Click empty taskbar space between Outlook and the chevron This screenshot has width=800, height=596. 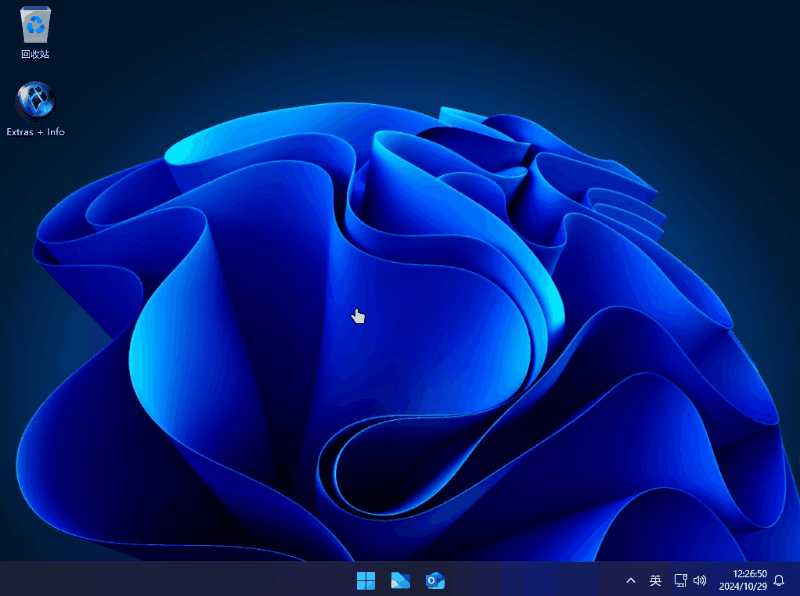(x=530, y=580)
